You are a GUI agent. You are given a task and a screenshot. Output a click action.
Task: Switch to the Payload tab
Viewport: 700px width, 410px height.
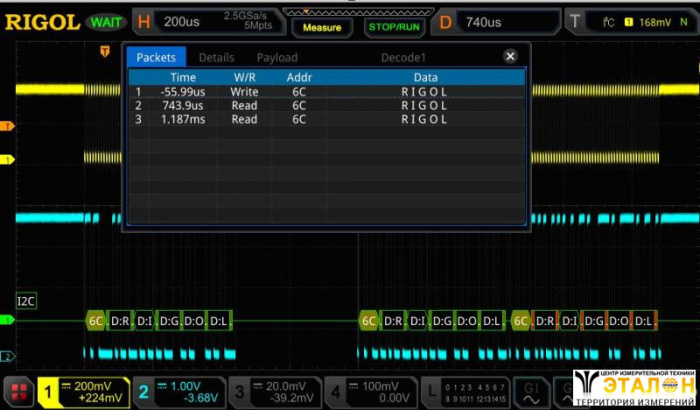(277, 58)
